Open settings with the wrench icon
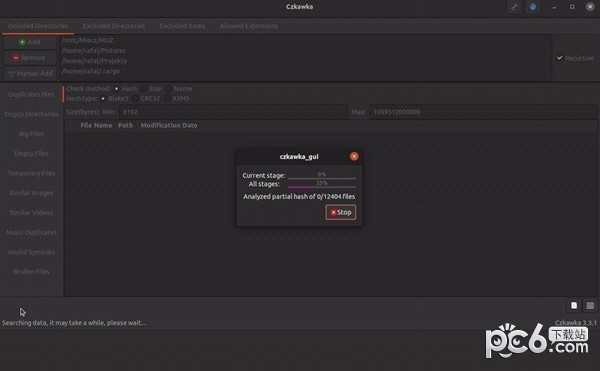This screenshot has height=371, width=600. [x=514, y=7]
